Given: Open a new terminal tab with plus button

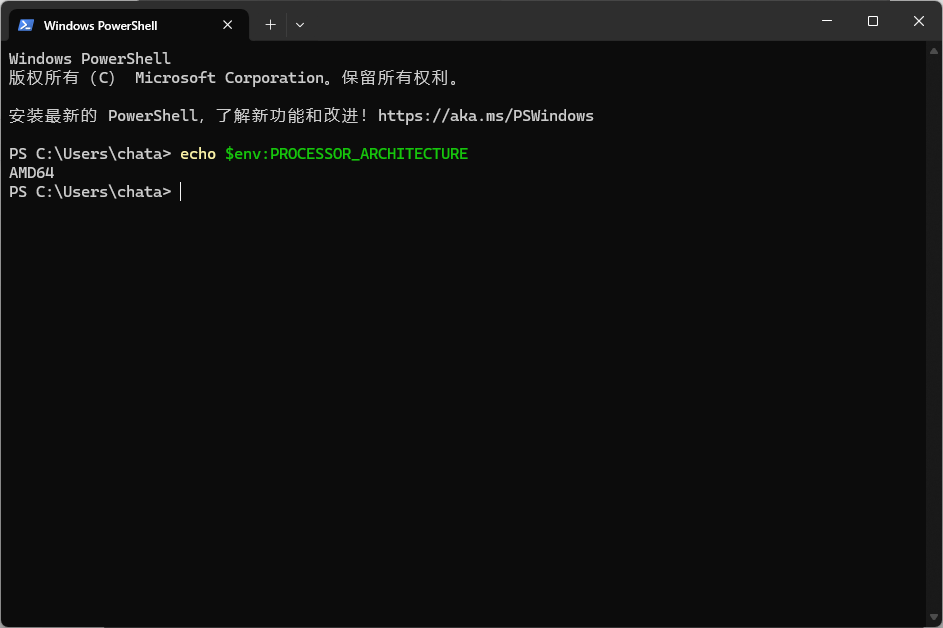Looking at the screenshot, I should tap(269, 24).
